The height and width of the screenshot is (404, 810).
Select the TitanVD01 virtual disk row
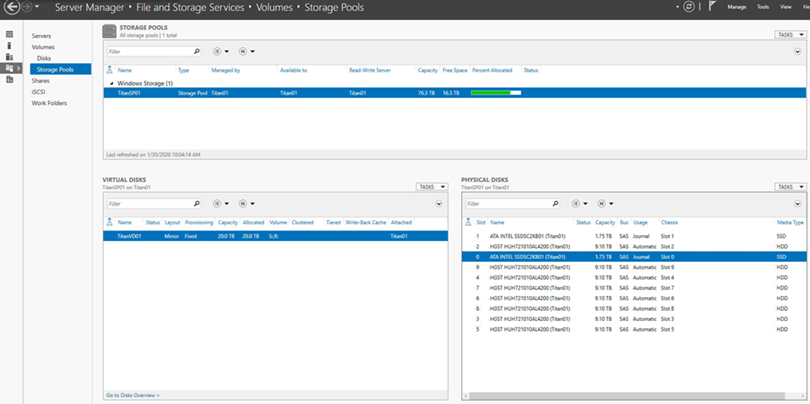click(x=275, y=236)
